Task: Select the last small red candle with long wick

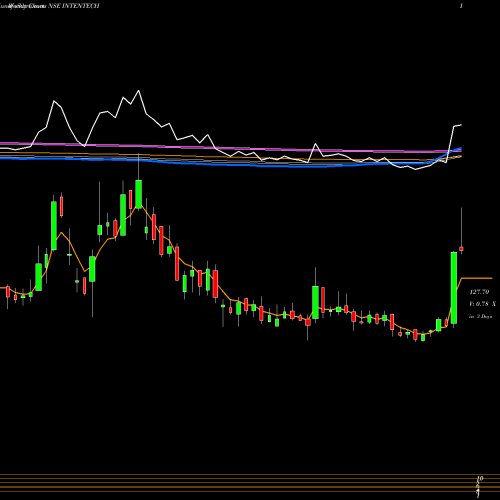Action: point(461,249)
